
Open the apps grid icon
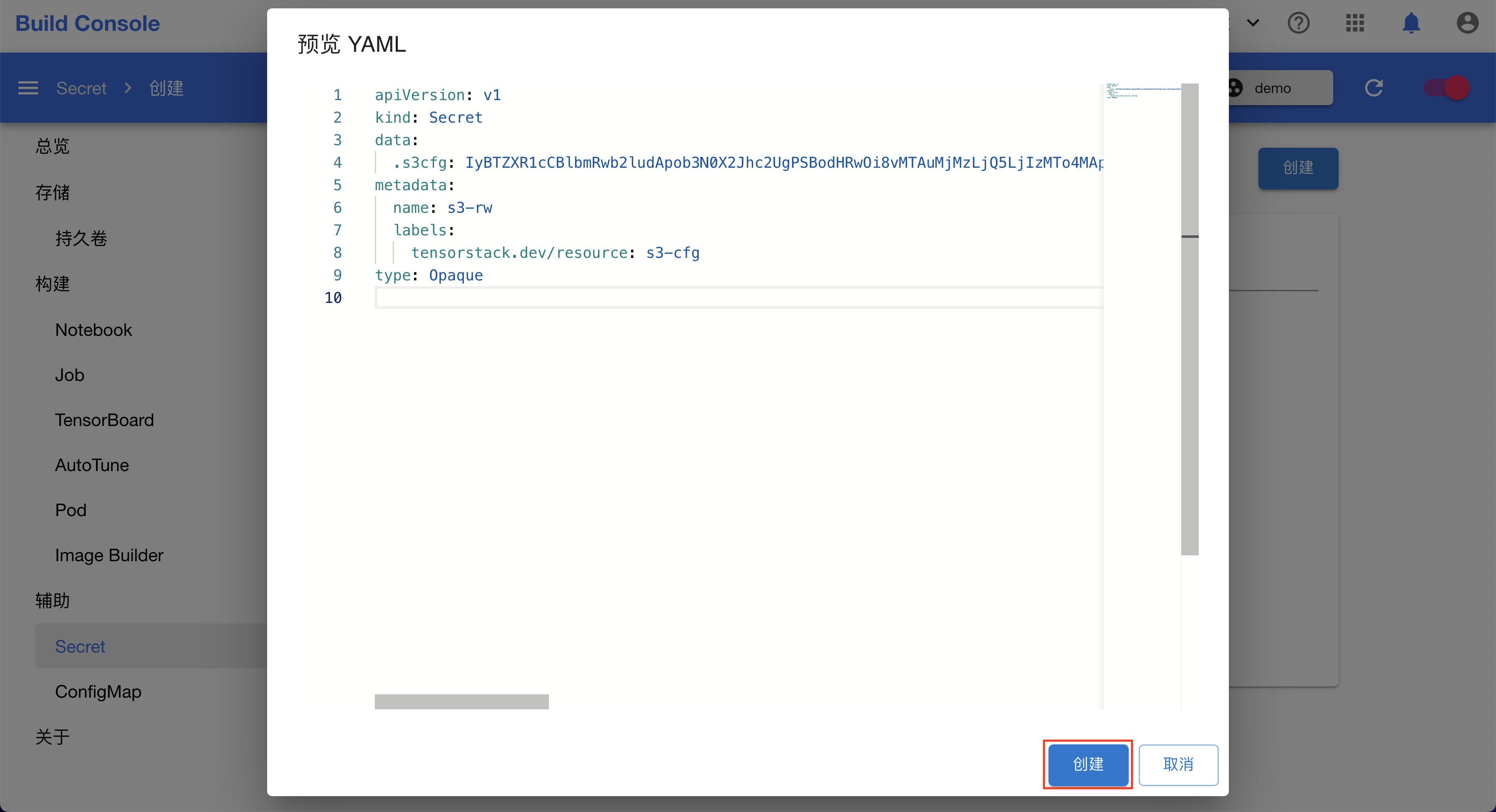(1355, 23)
